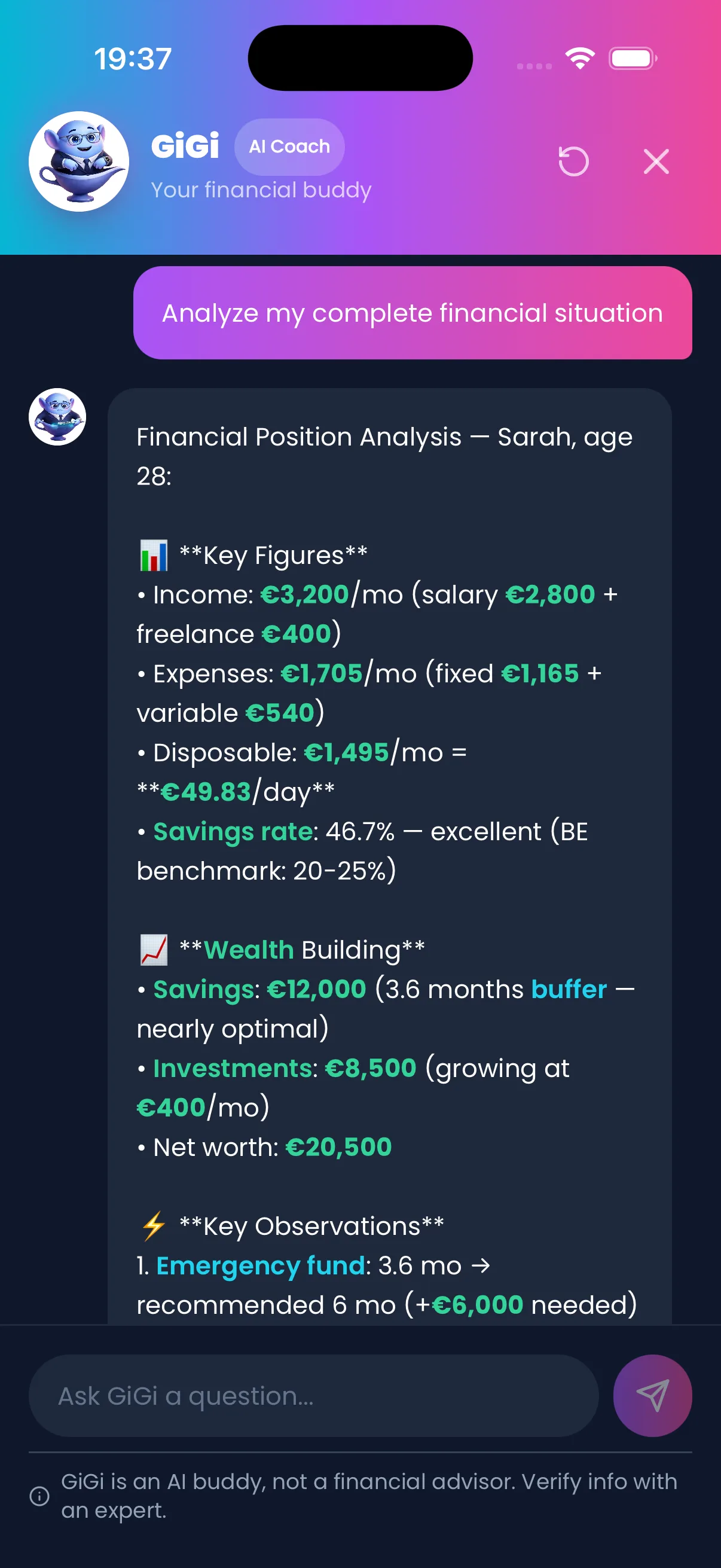Viewport: 721px width, 1568px height.
Task: Tap the AI Coach badge
Action: click(289, 147)
